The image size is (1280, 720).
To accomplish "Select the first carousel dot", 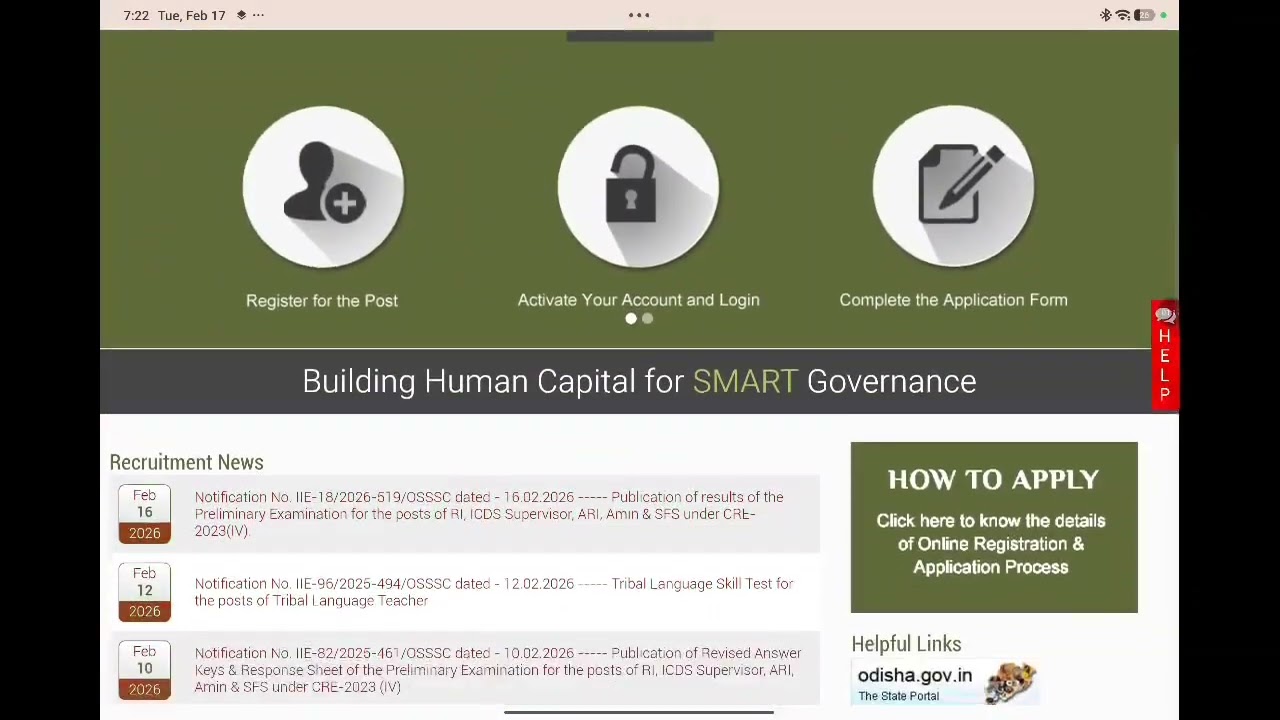I will point(631,319).
